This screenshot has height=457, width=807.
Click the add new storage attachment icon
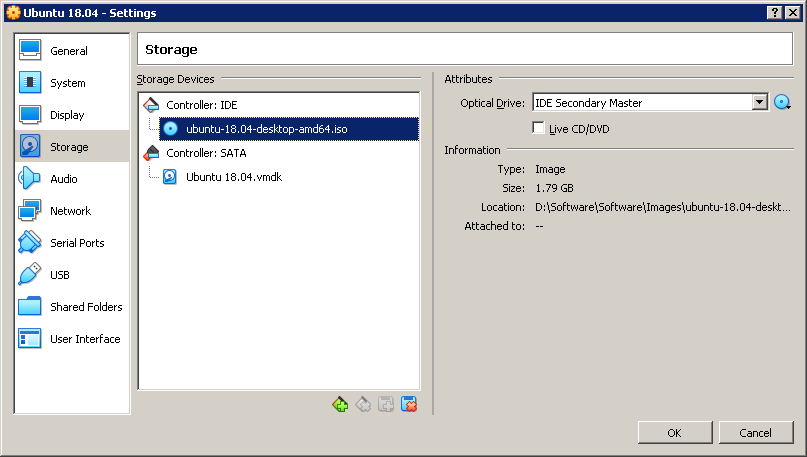click(x=386, y=405)
